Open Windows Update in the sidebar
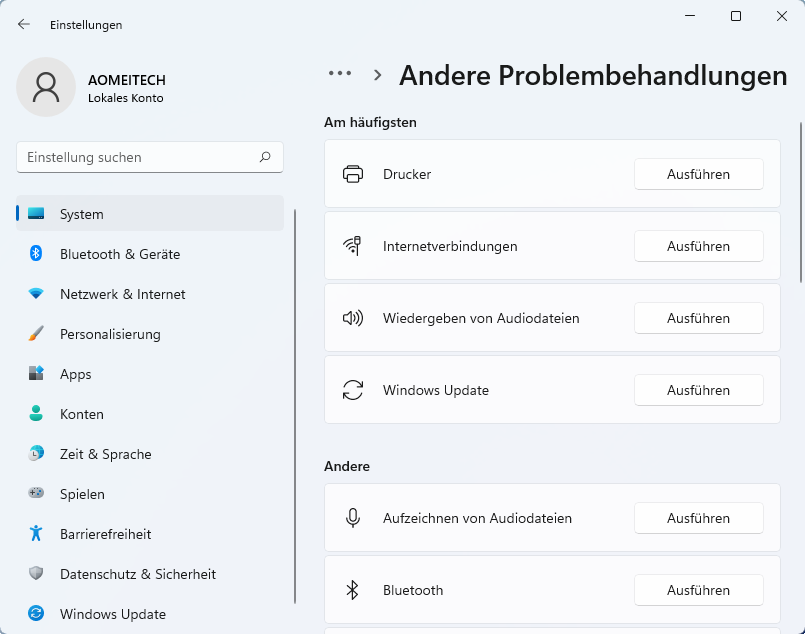The width and height of the screenshot is (805, 634). pyautogui.click(x=112, y=614)
